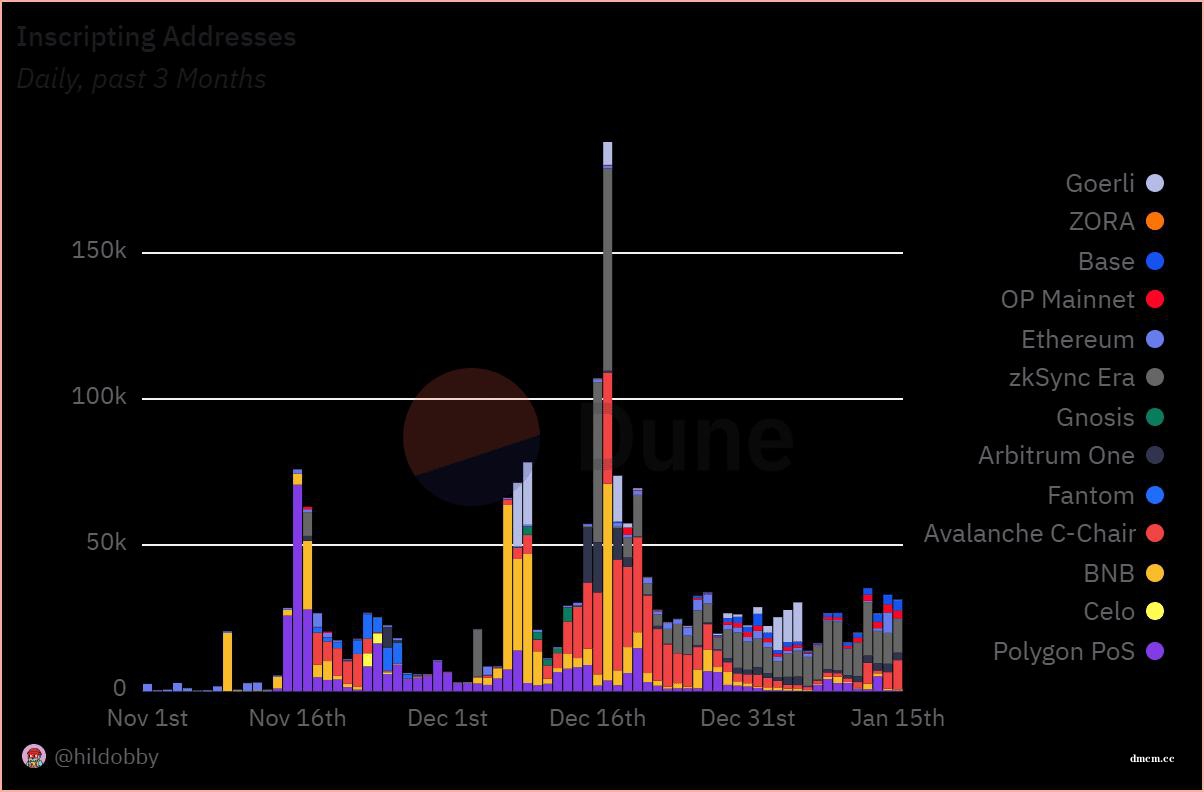Click the 100k y-axis label

click(99, 397)
